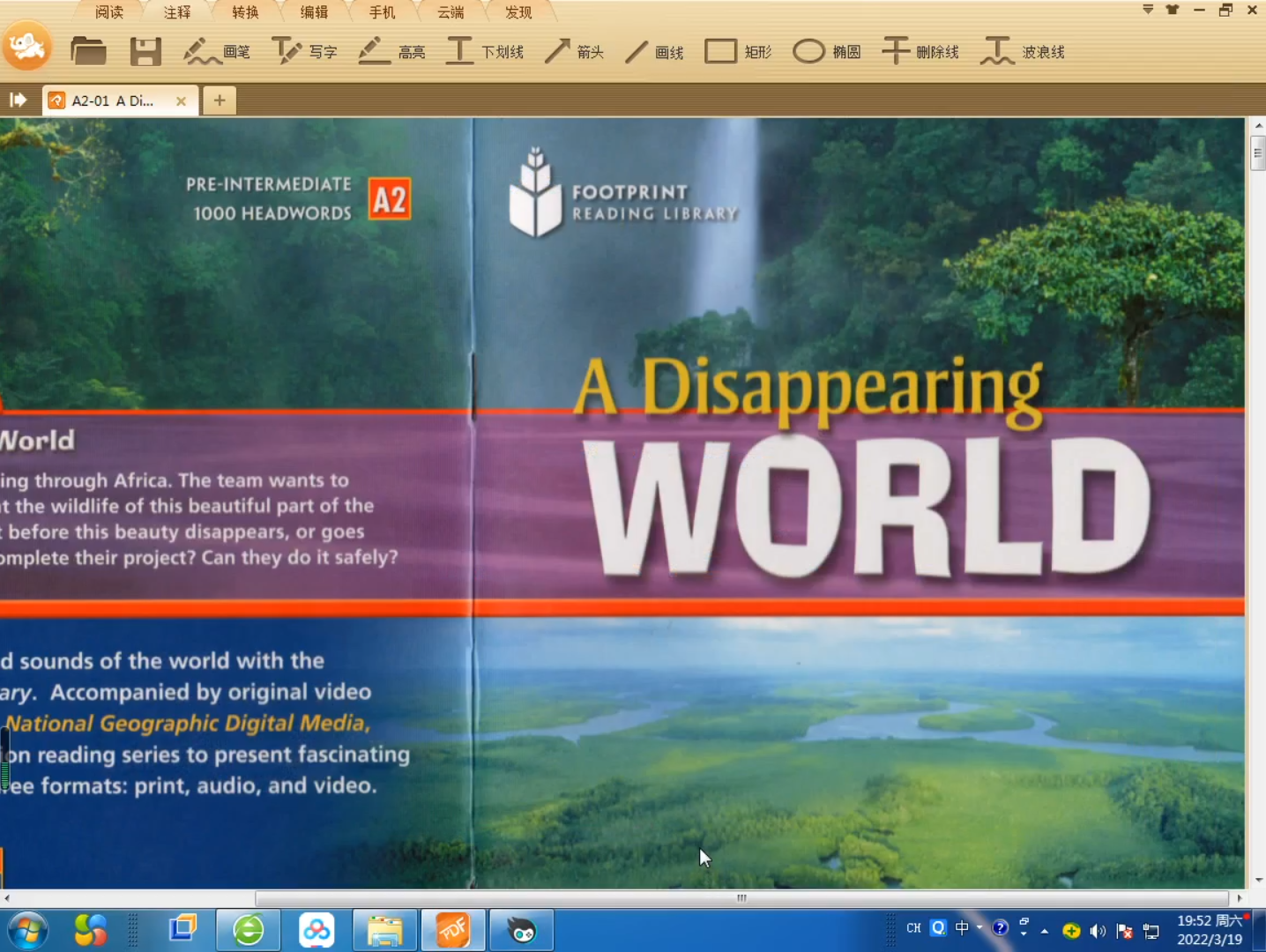Select the A2-01 A Di... document tab
This screenshot has height=952, width=1266.
112,100
